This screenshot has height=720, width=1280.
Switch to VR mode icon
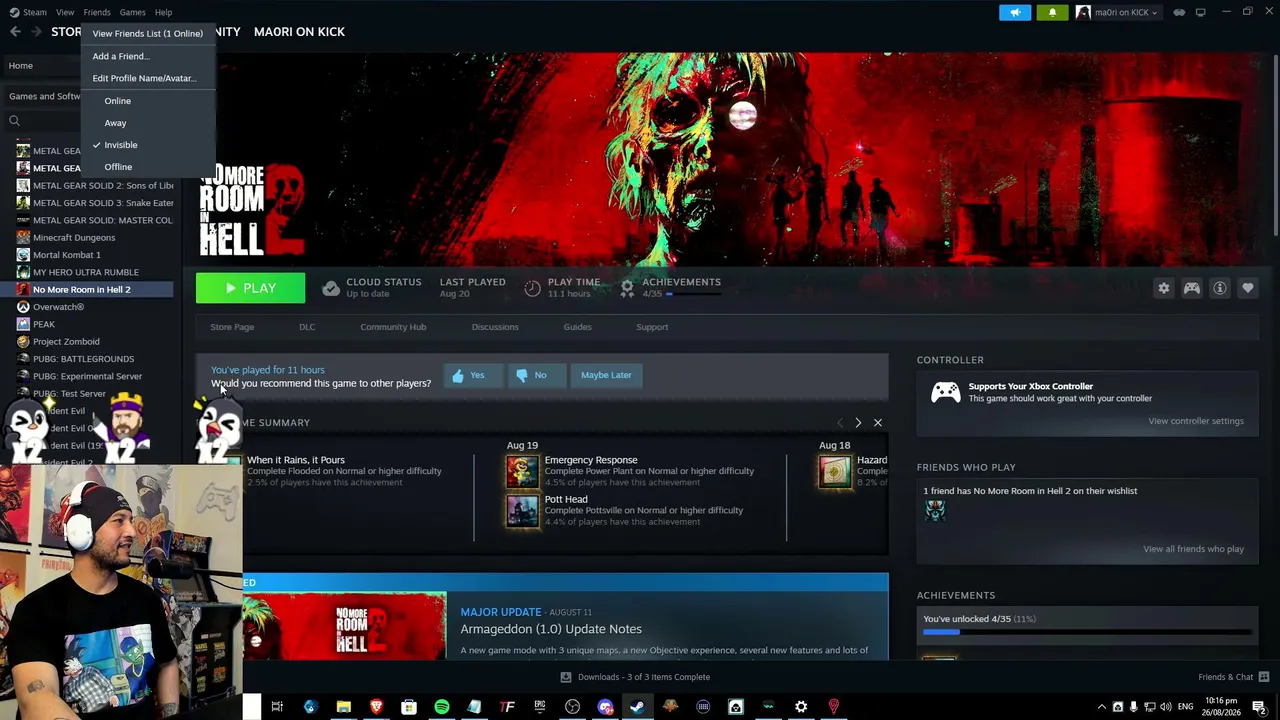click(x=1179, y=12)
